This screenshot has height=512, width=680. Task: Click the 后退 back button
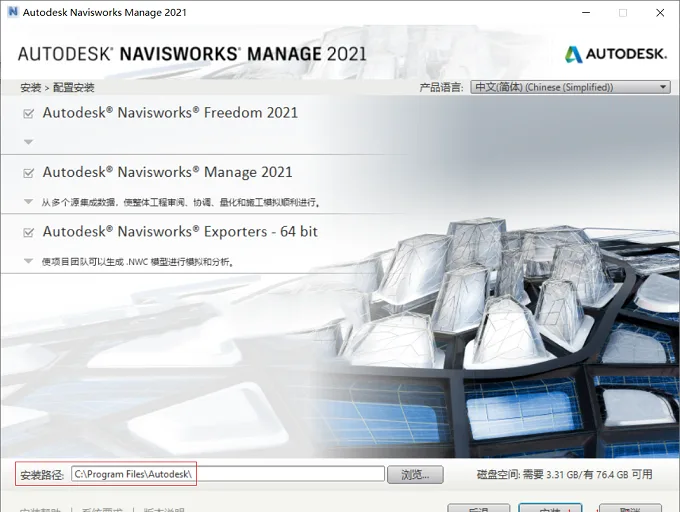(x=478, y=508)
